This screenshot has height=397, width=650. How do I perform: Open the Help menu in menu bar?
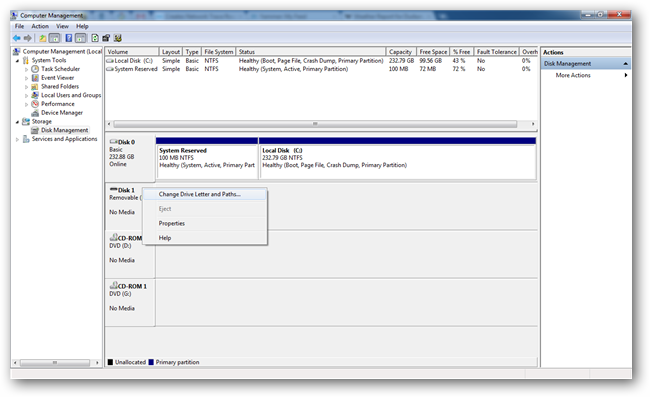[82, 26]
